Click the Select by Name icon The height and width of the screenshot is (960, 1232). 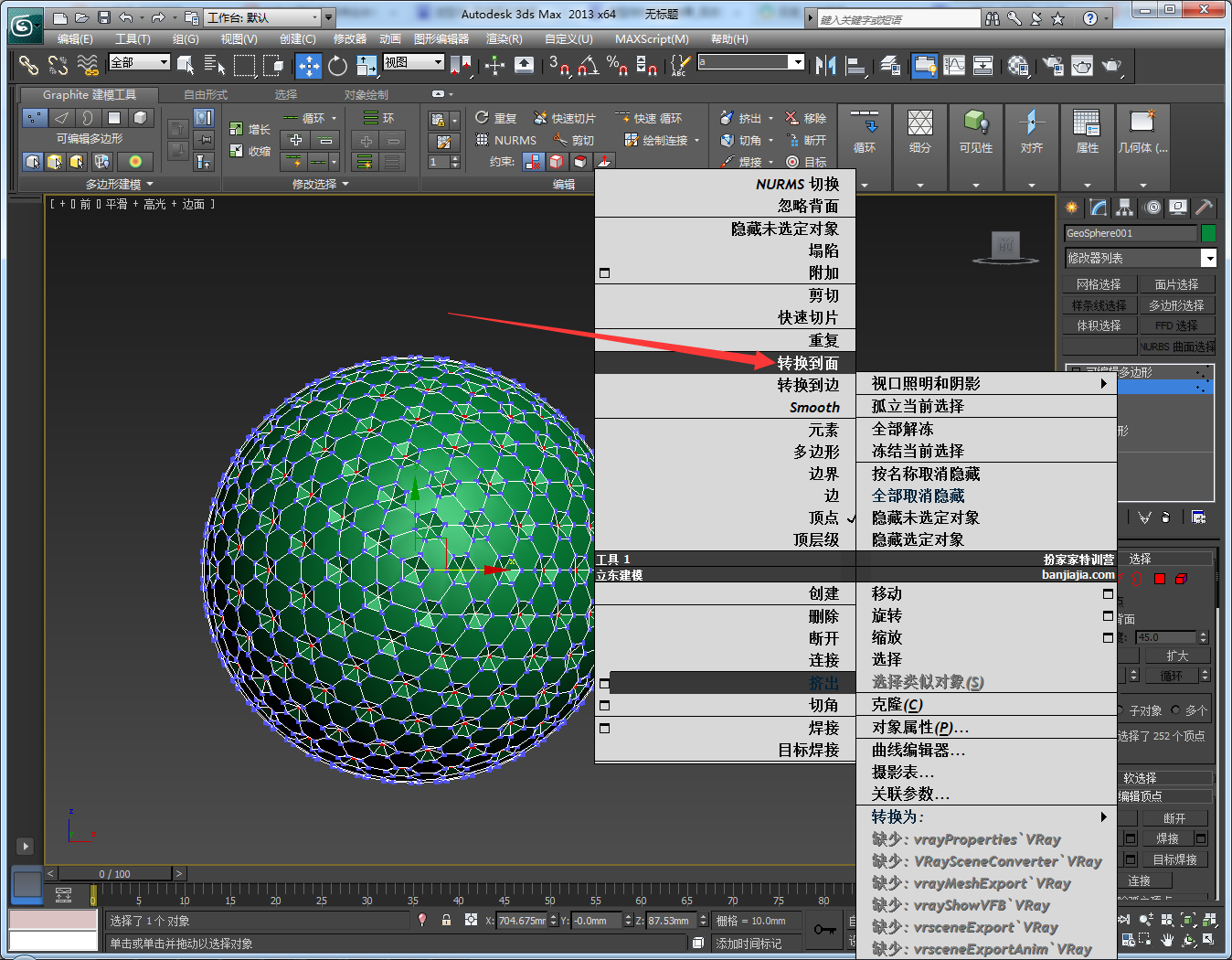click(215, 66)
